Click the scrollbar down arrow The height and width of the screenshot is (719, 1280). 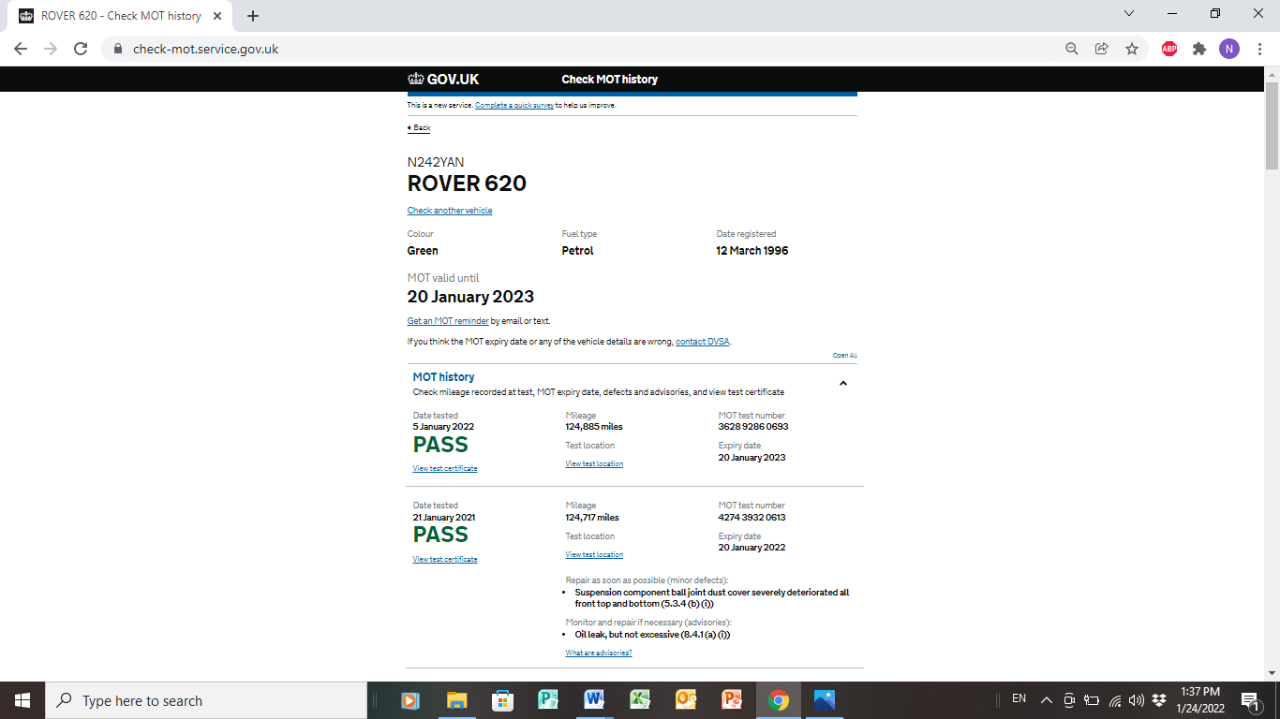click(1272, 673)
